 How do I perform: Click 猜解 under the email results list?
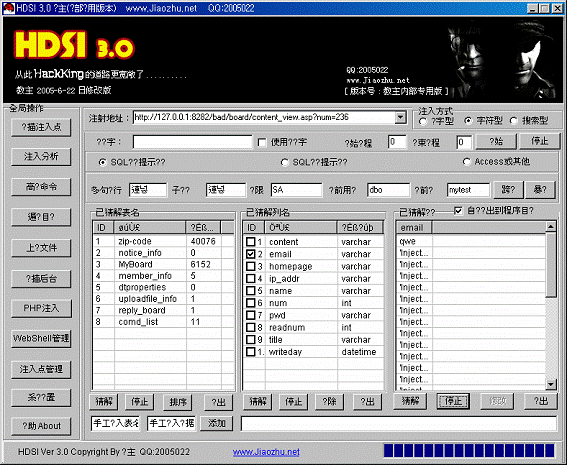pos(410,401)
